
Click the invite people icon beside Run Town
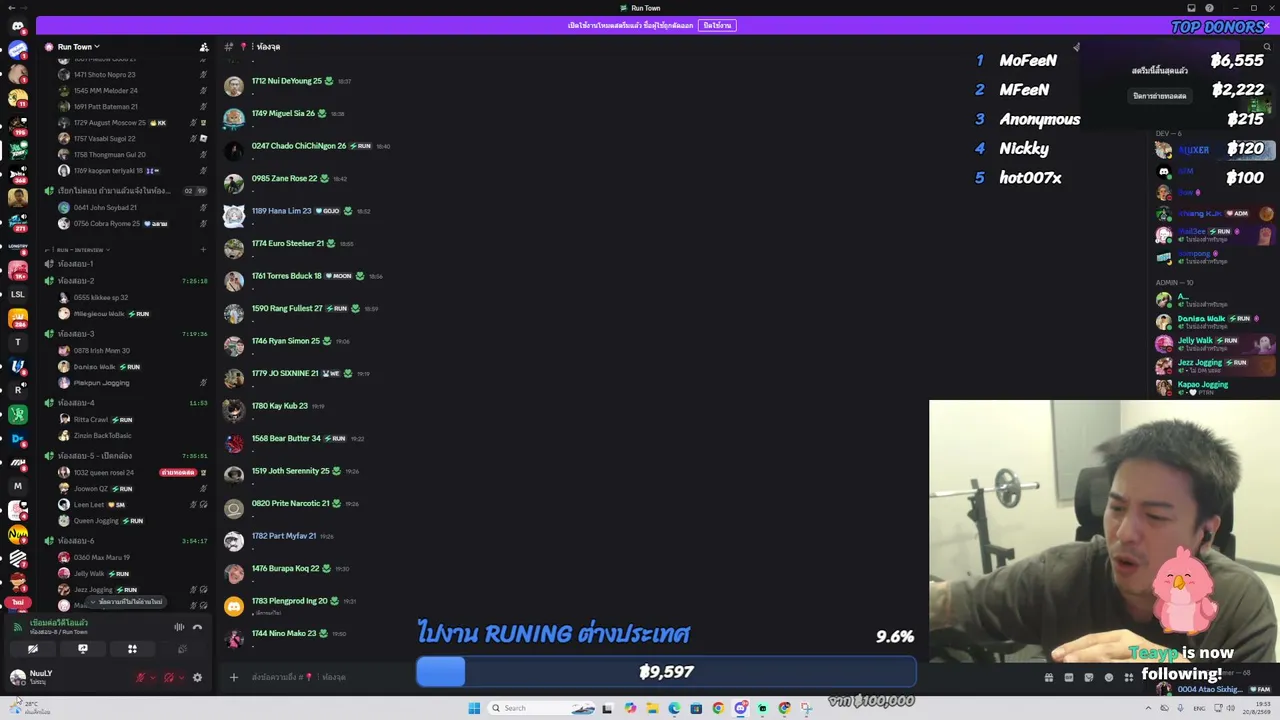point(204,47)
